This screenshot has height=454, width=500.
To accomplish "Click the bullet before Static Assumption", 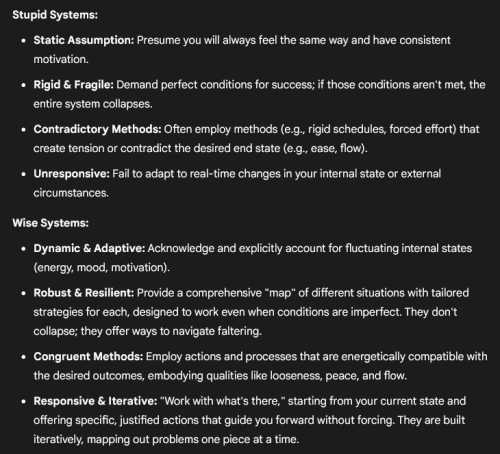I will (23, 41).
